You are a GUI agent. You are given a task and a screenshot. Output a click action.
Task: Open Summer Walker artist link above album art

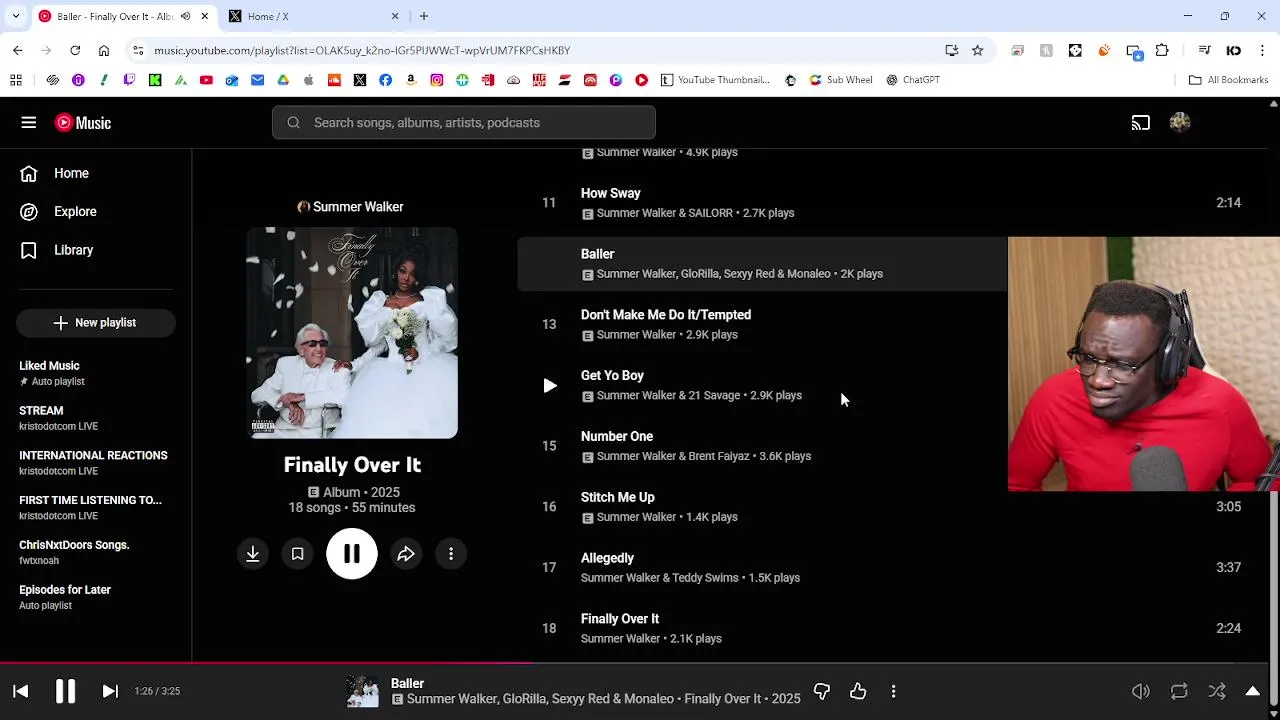tap(351, 207)
